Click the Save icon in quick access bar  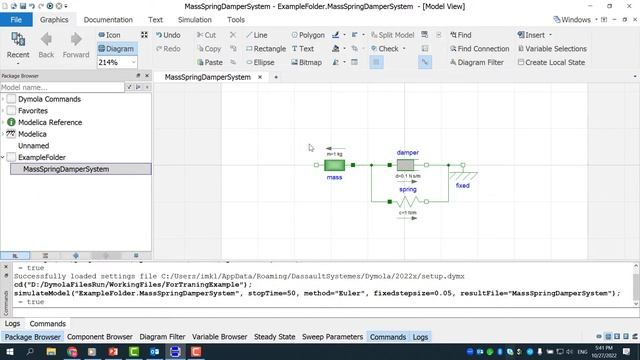click(23, 6)
